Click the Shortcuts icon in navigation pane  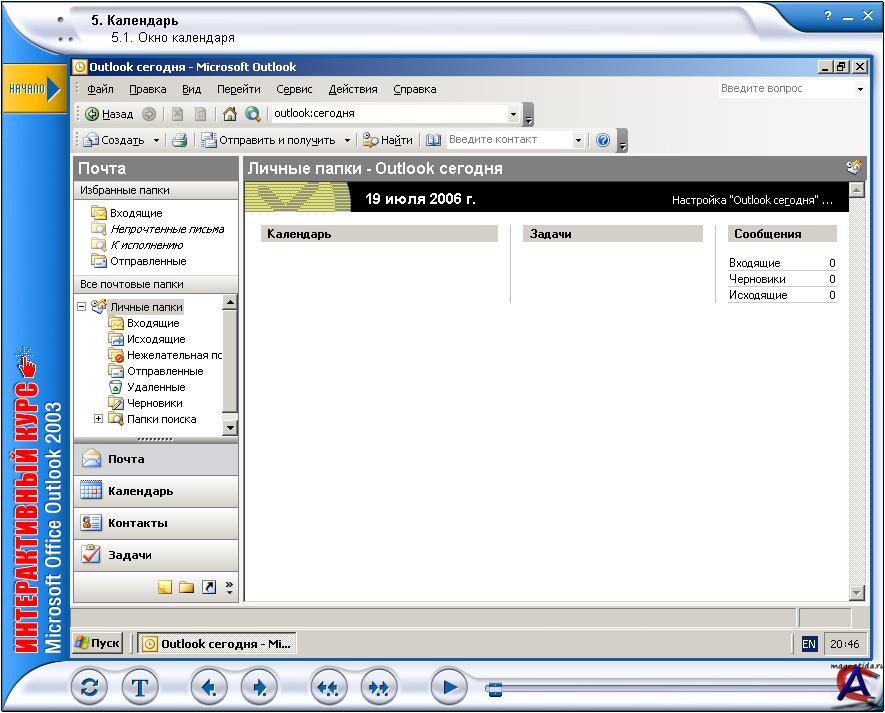(x=209, y=587)
